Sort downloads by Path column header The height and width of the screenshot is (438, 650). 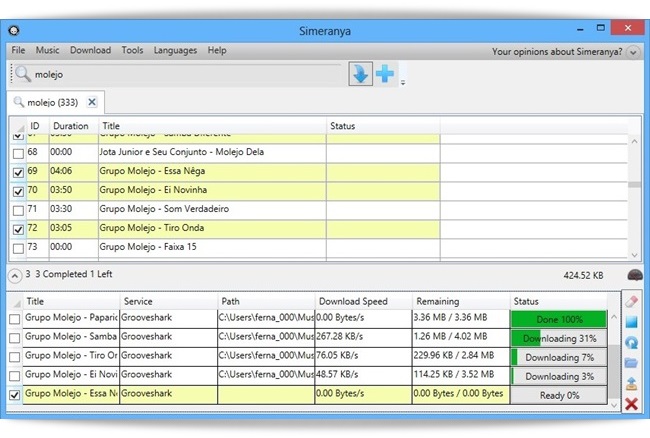pyautogui.click(x=266, y=301)
